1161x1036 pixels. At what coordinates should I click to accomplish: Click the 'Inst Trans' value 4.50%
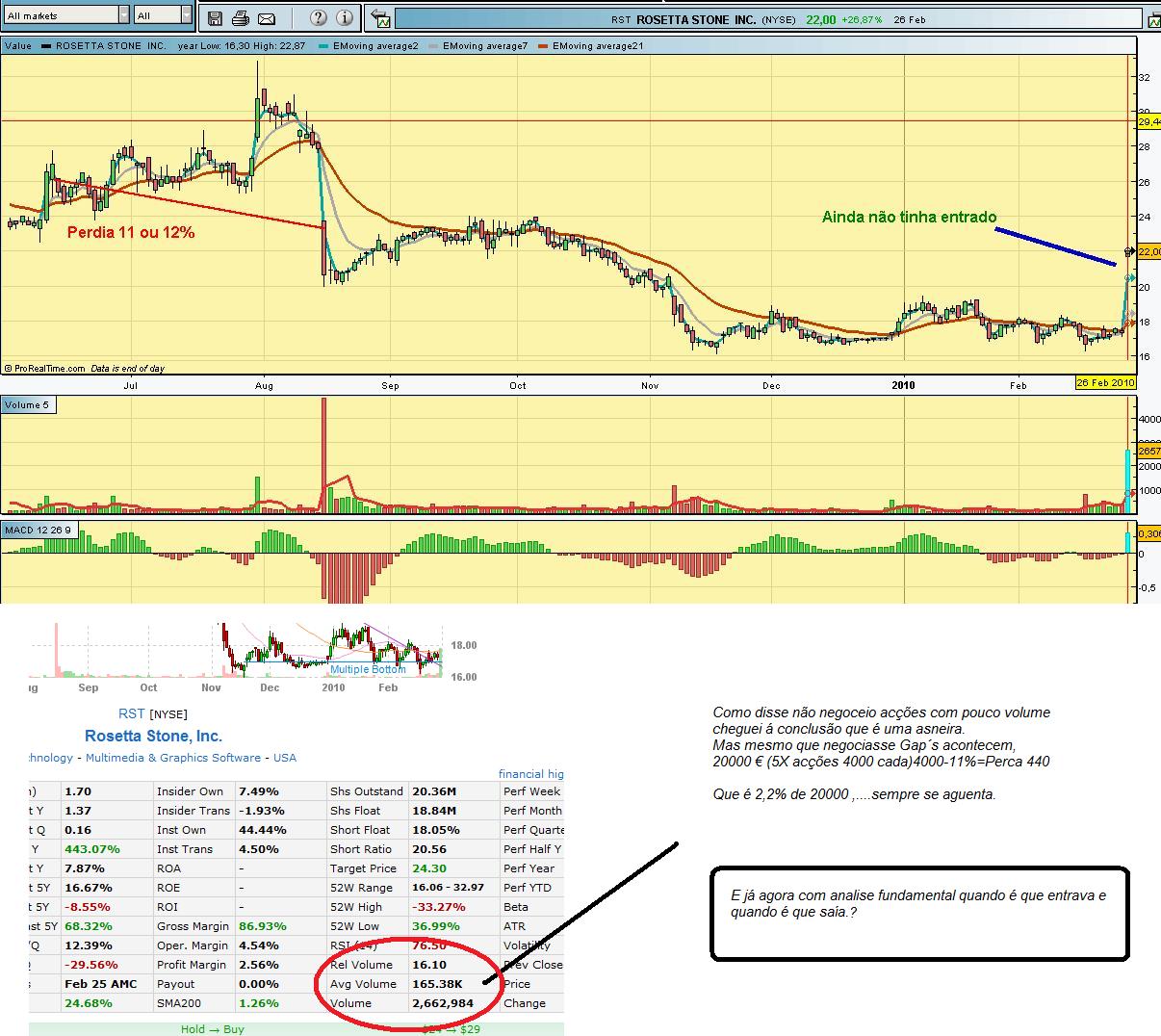(259, 849)
